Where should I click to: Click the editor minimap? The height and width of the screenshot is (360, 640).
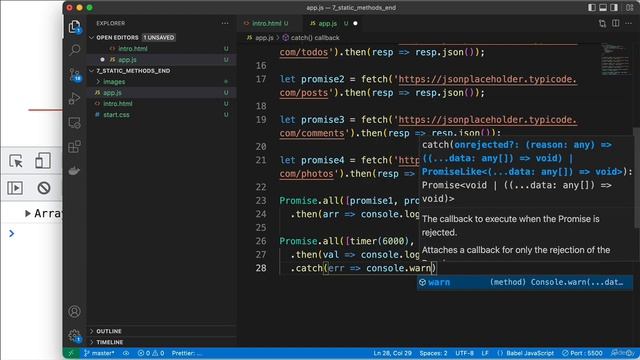(x=615, y=60)
